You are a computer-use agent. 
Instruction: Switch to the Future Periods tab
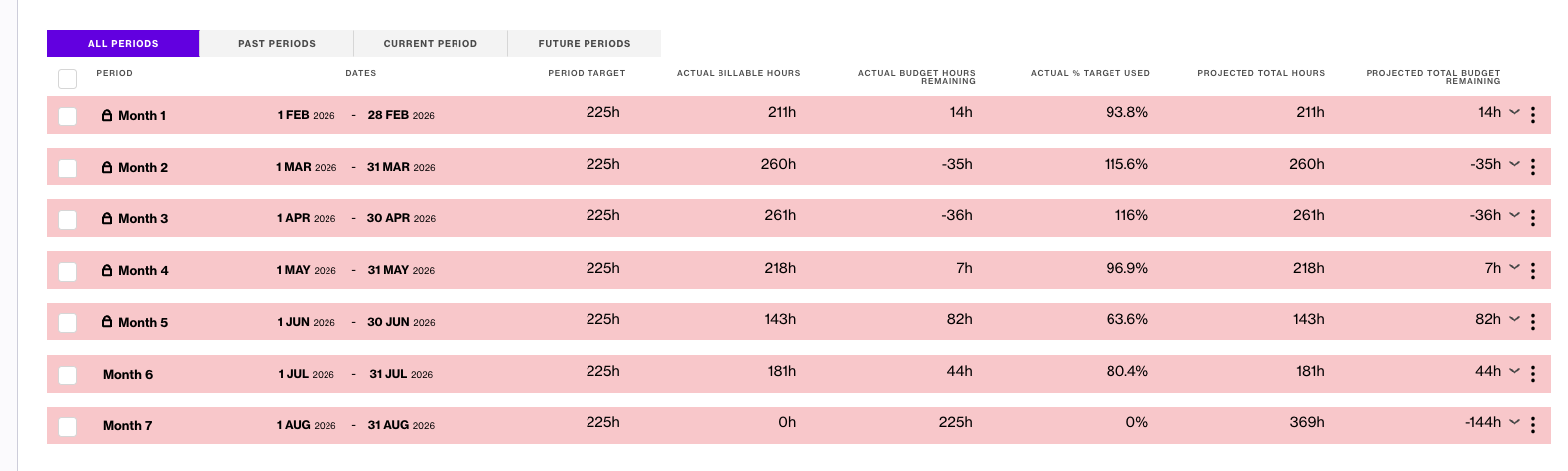pyautogui.click(x=585, y=43)
